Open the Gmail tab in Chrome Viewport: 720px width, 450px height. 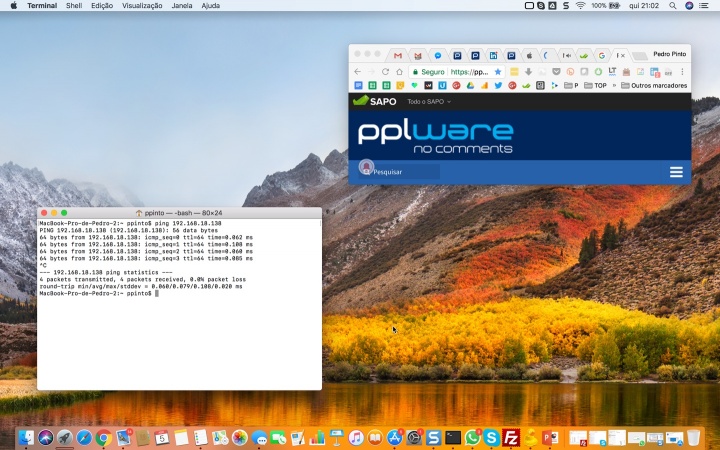point(398,55)
